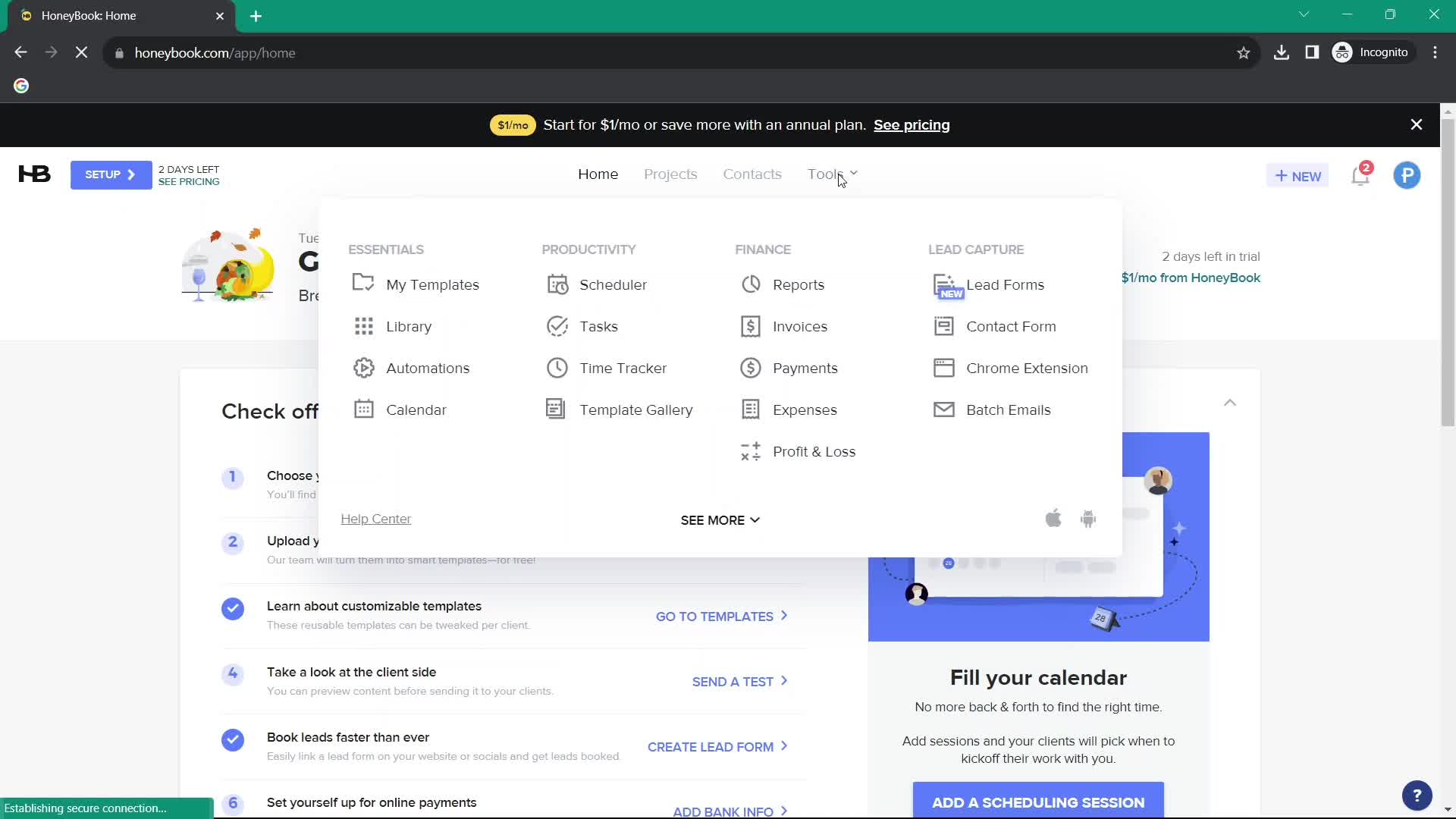The height and width of the screenshot is (819, 1456).
Task: Expand SEE MORE options section
Action: (x=721, y=520)
